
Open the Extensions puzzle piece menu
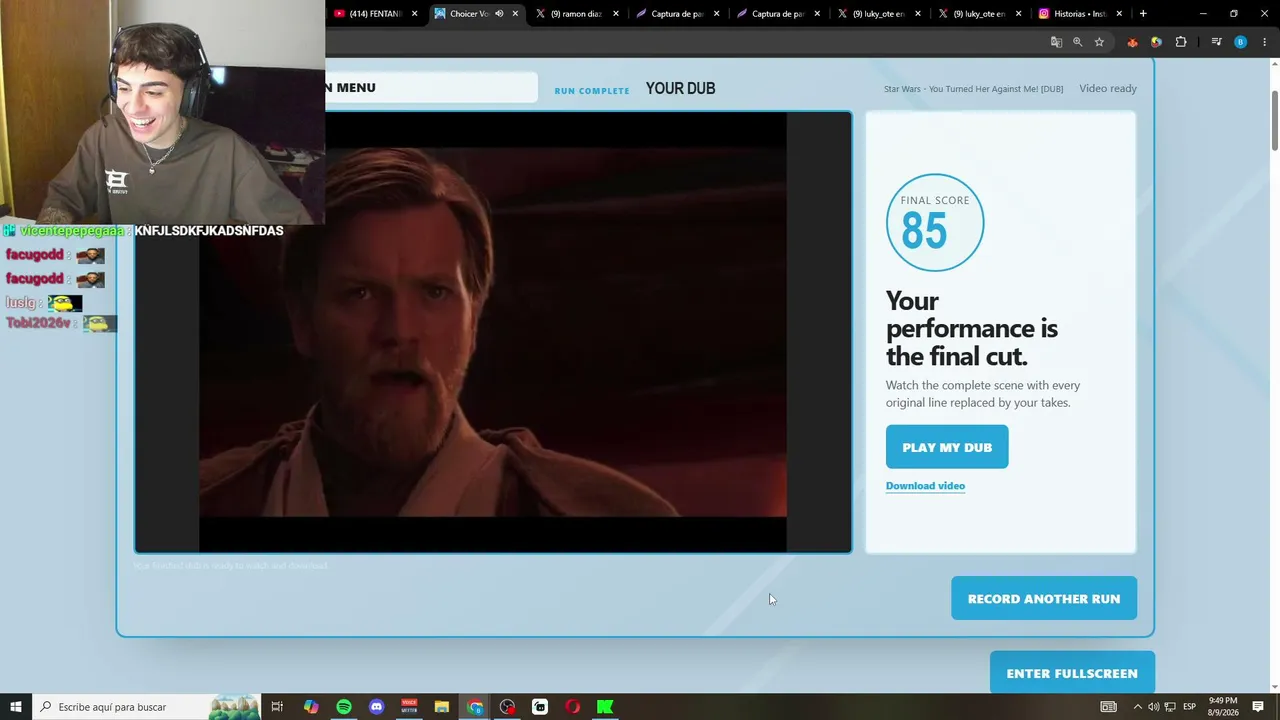coord(1181,42)
